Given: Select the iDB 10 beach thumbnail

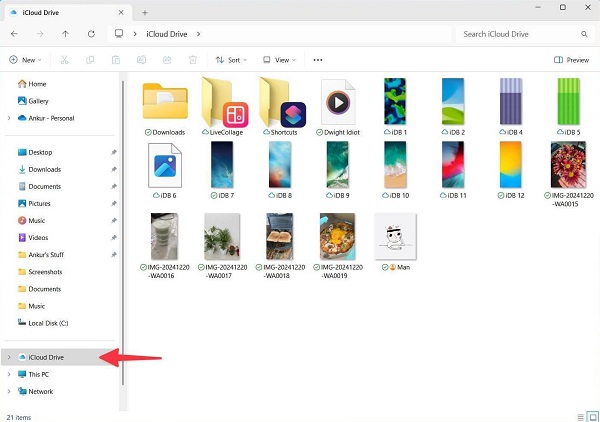Looking at the screenshot, I should tap(395, 165).
